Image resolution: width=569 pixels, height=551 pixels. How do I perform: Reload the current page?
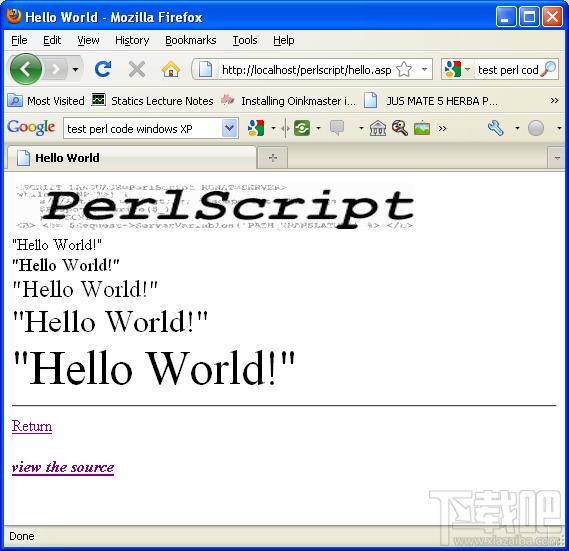click(103, 69)
